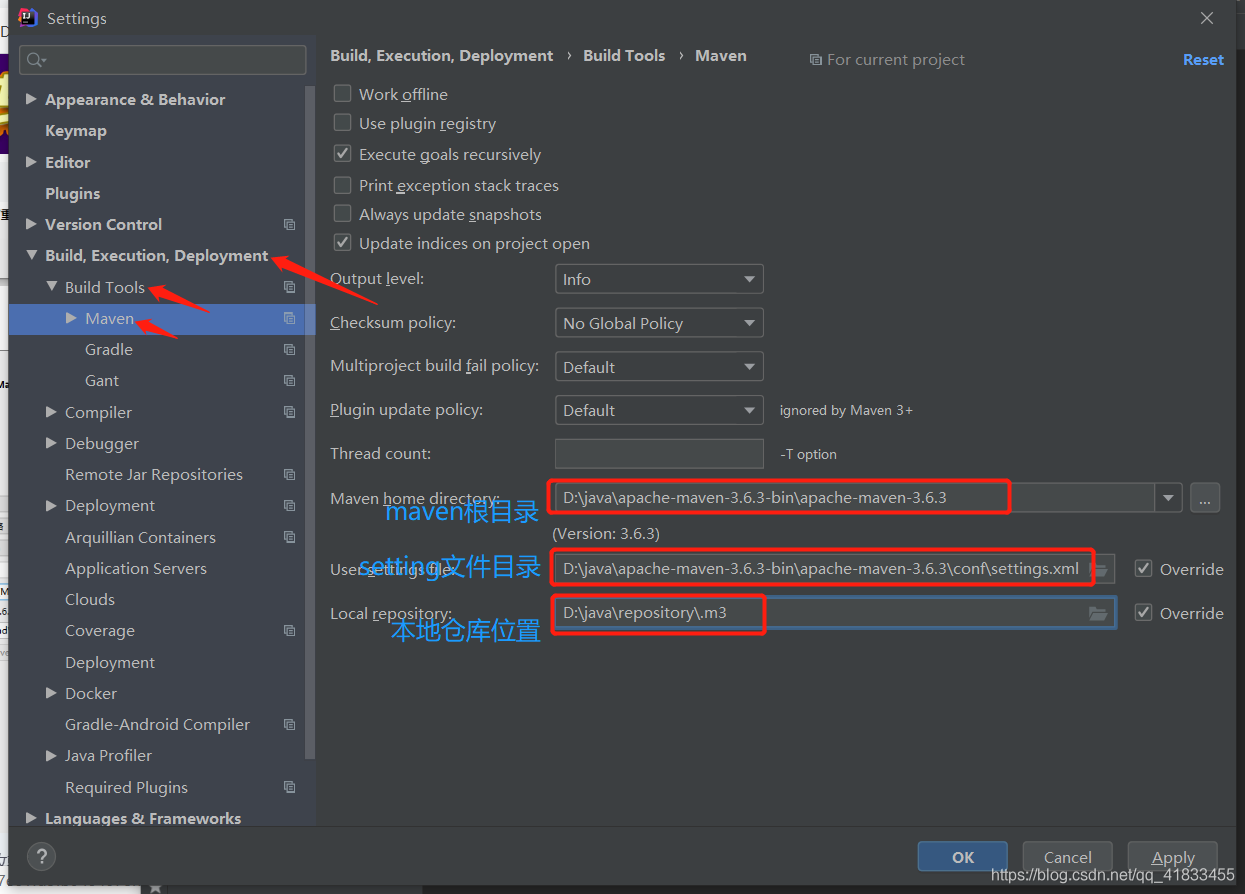Browse folder icon for Local repository

(1098, 613)
